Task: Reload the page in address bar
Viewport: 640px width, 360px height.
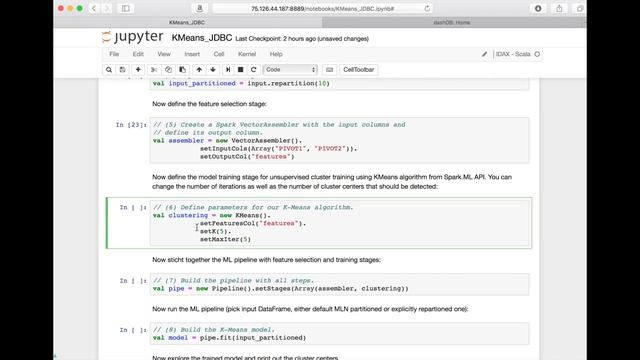Action: click(427, 8)
